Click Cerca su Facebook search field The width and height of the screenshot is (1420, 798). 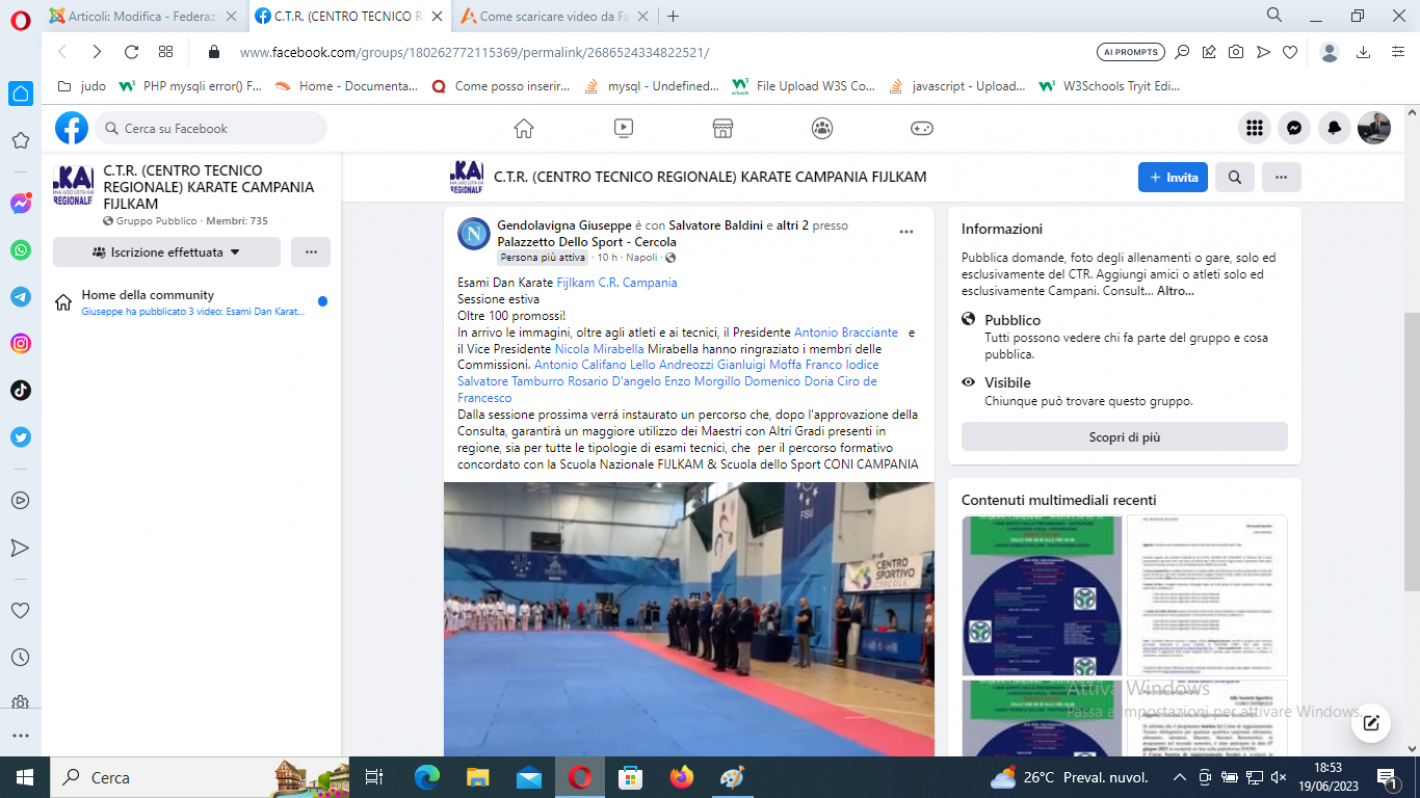tap(212, 128)
